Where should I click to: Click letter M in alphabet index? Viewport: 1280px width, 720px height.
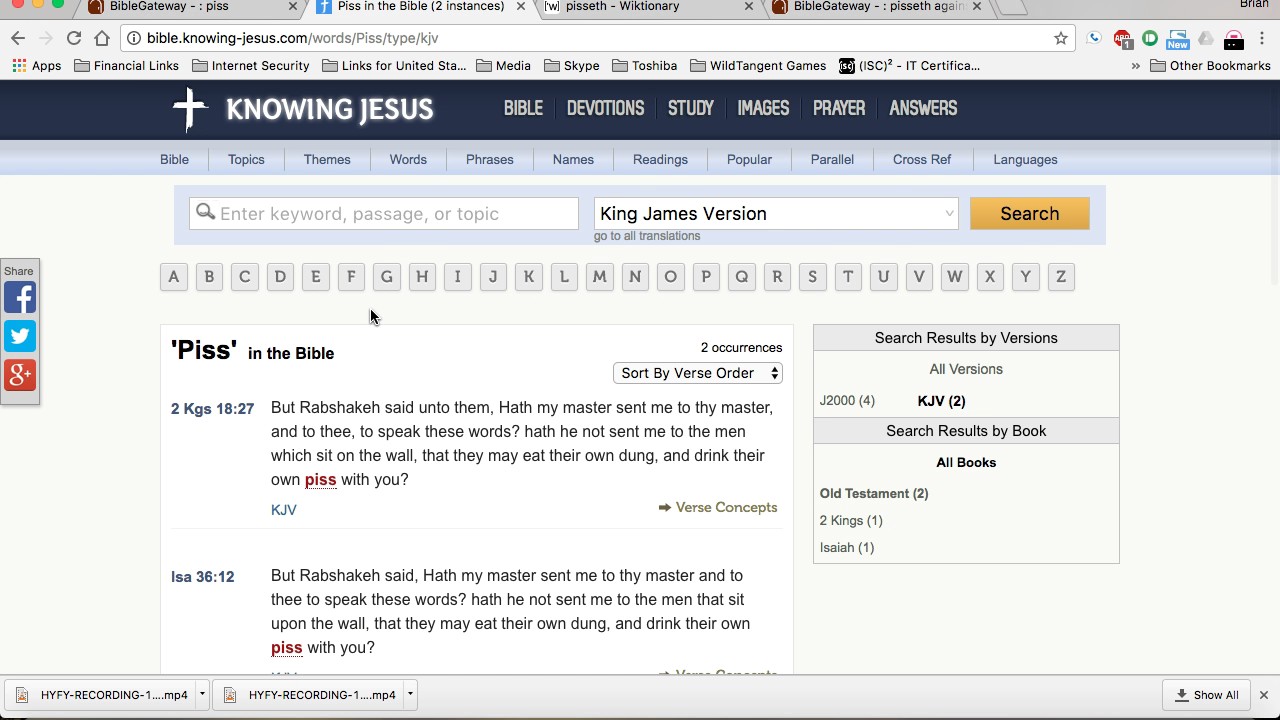[x=600, y=277]
